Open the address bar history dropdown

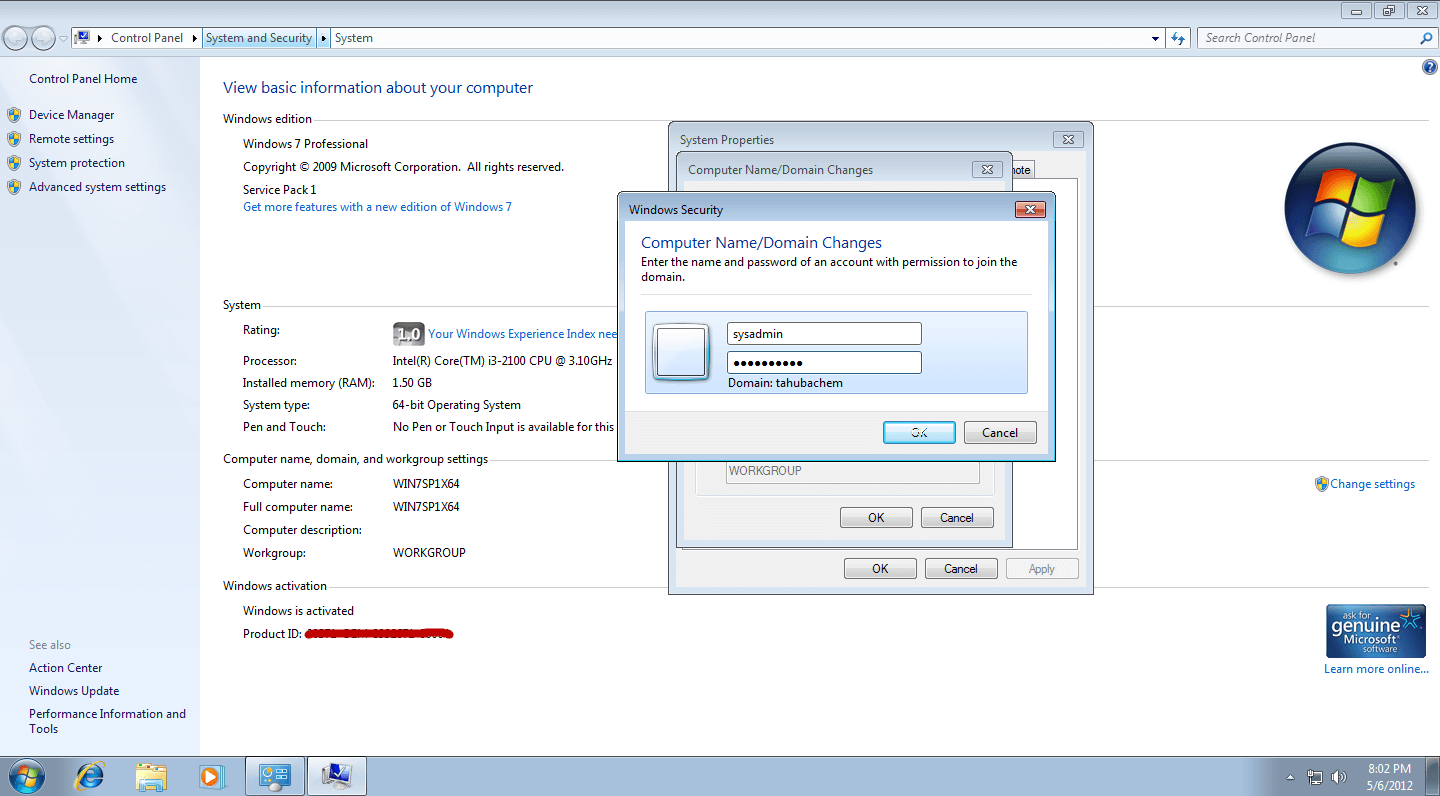tap(1156, 38)
